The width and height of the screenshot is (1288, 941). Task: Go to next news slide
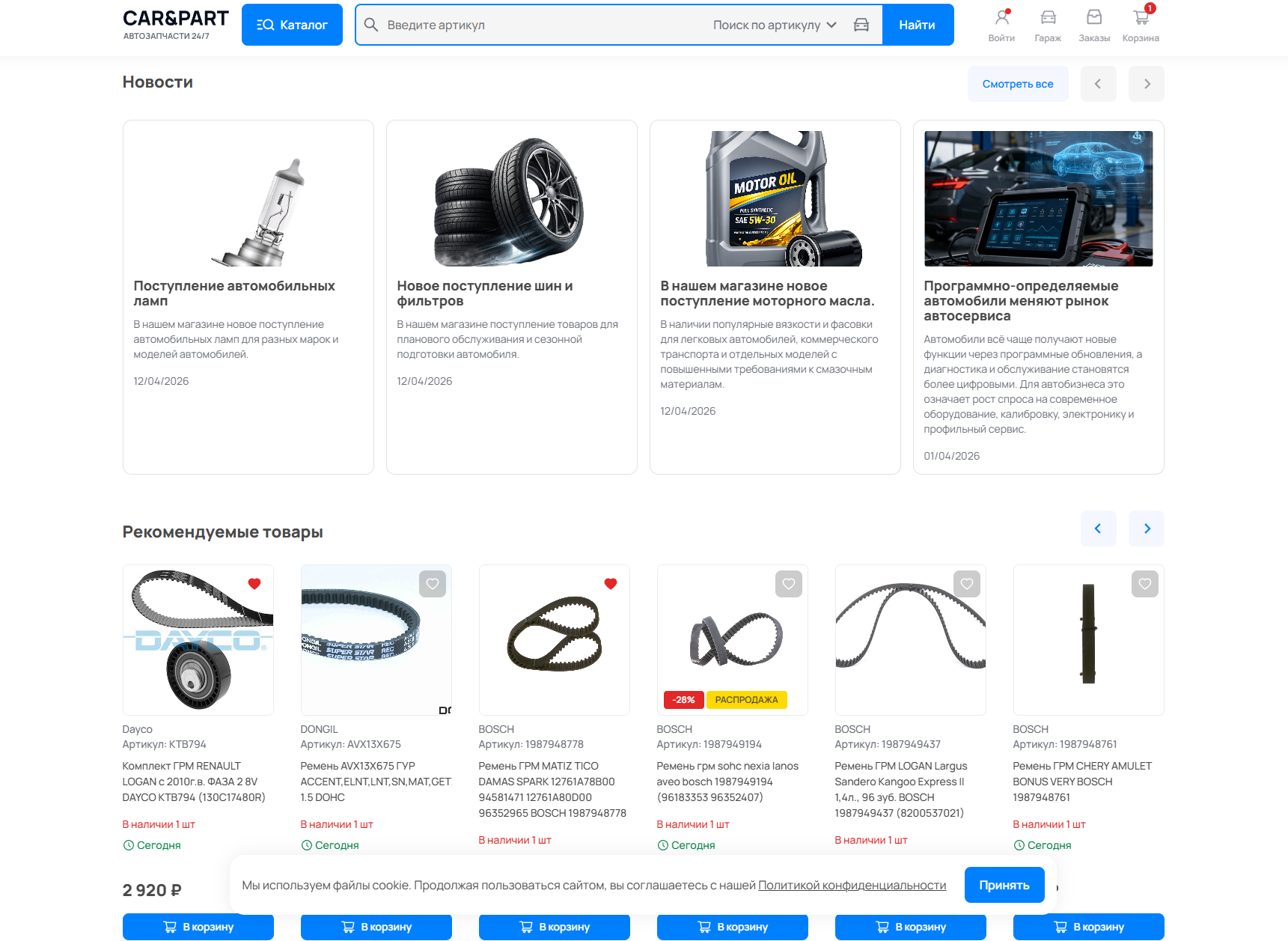(1147, 84)
